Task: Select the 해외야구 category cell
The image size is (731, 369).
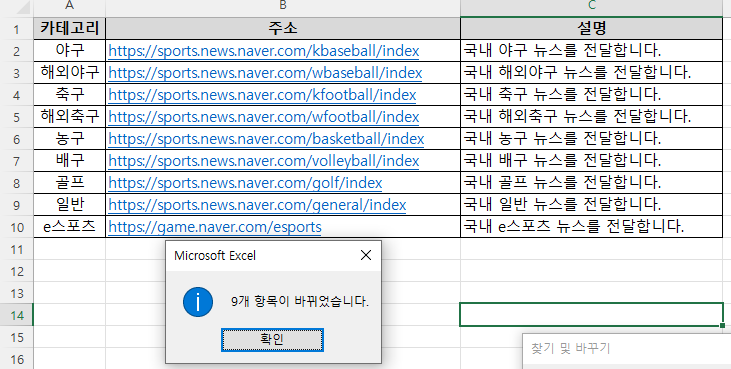Action: tap(69, 73)
